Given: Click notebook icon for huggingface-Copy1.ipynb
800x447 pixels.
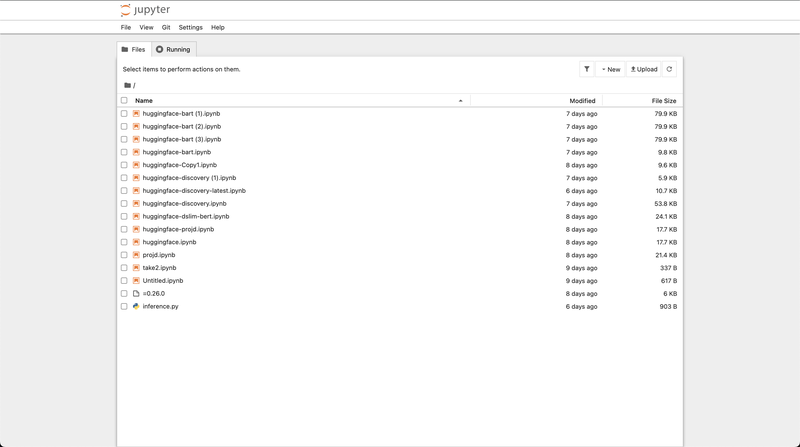Looking at the screenshot, I should (136, 165).
